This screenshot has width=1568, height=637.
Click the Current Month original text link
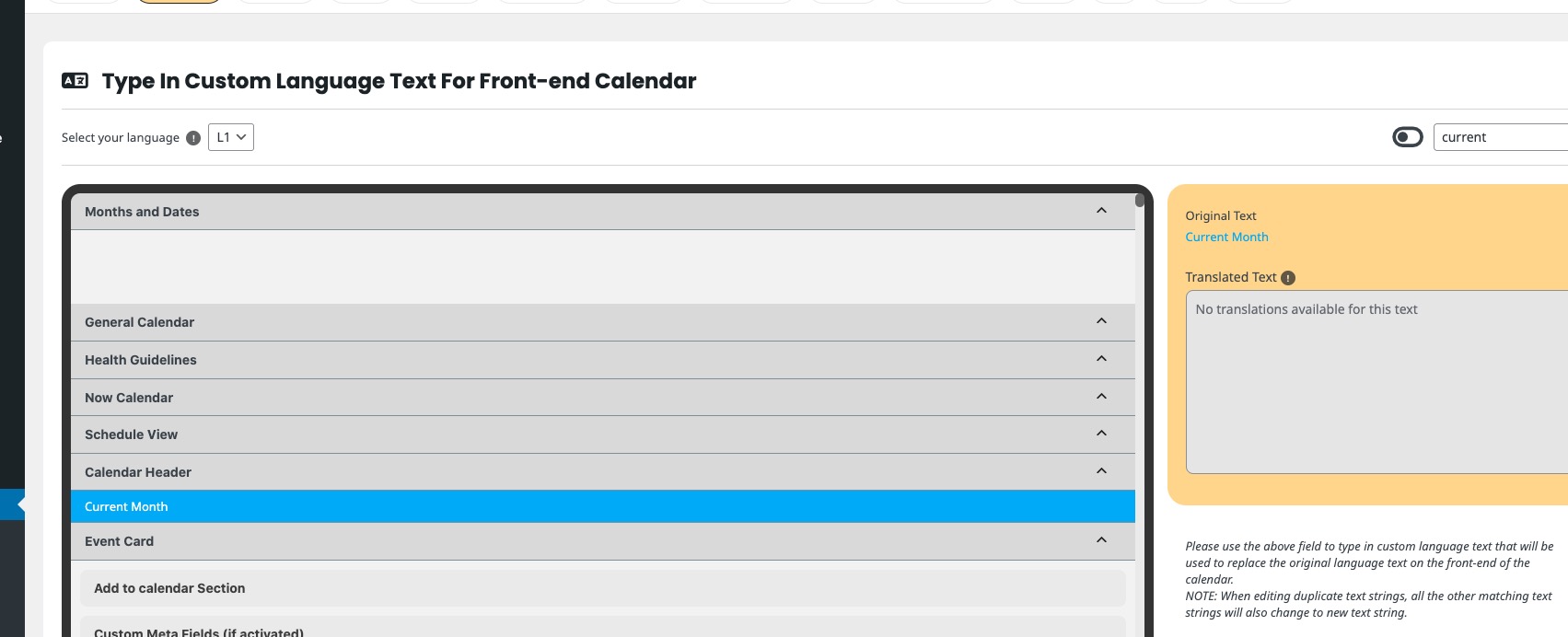1226,237
